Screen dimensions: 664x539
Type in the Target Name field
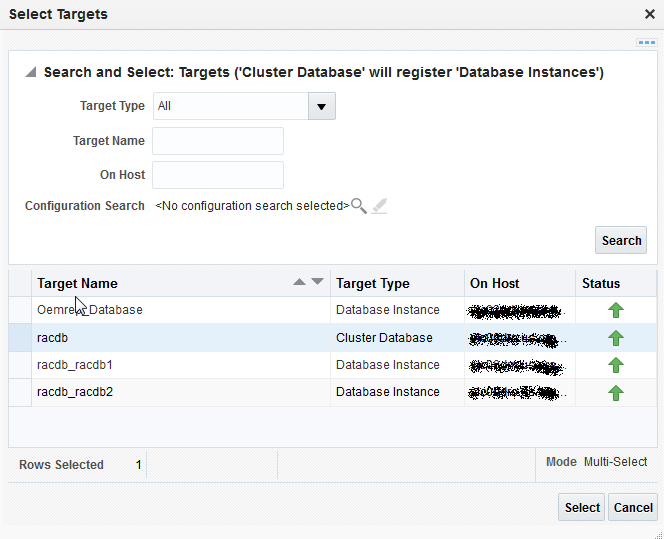tap(218, 141)
